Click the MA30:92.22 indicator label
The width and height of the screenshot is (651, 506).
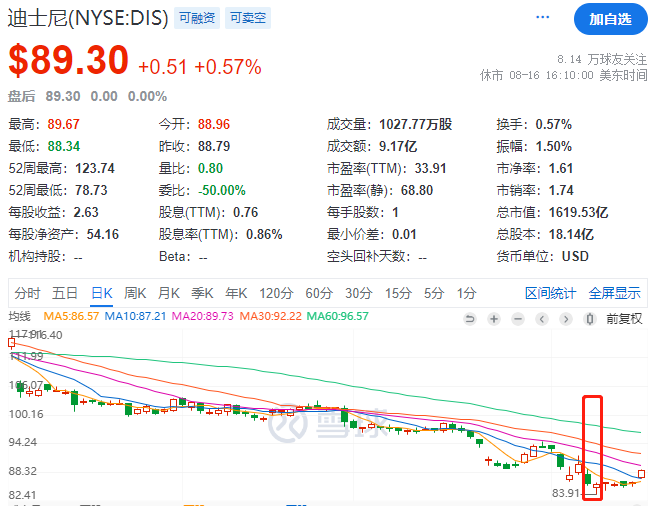[270, 316]
